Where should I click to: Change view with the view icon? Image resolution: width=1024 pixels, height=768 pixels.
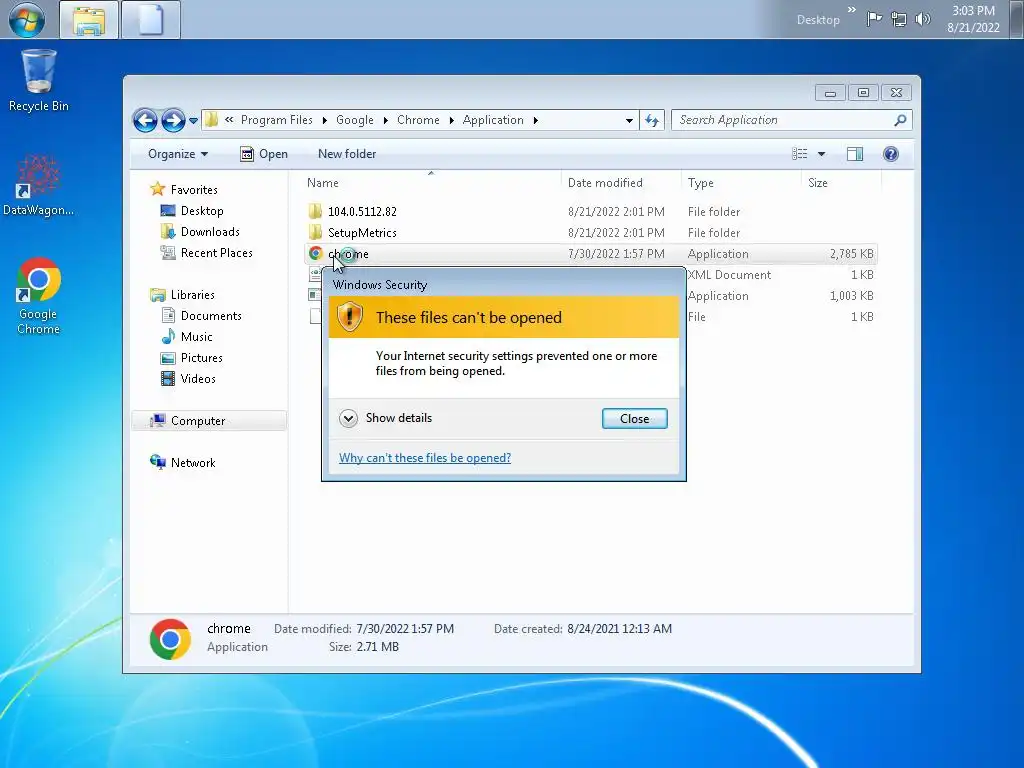coord(799,154)
